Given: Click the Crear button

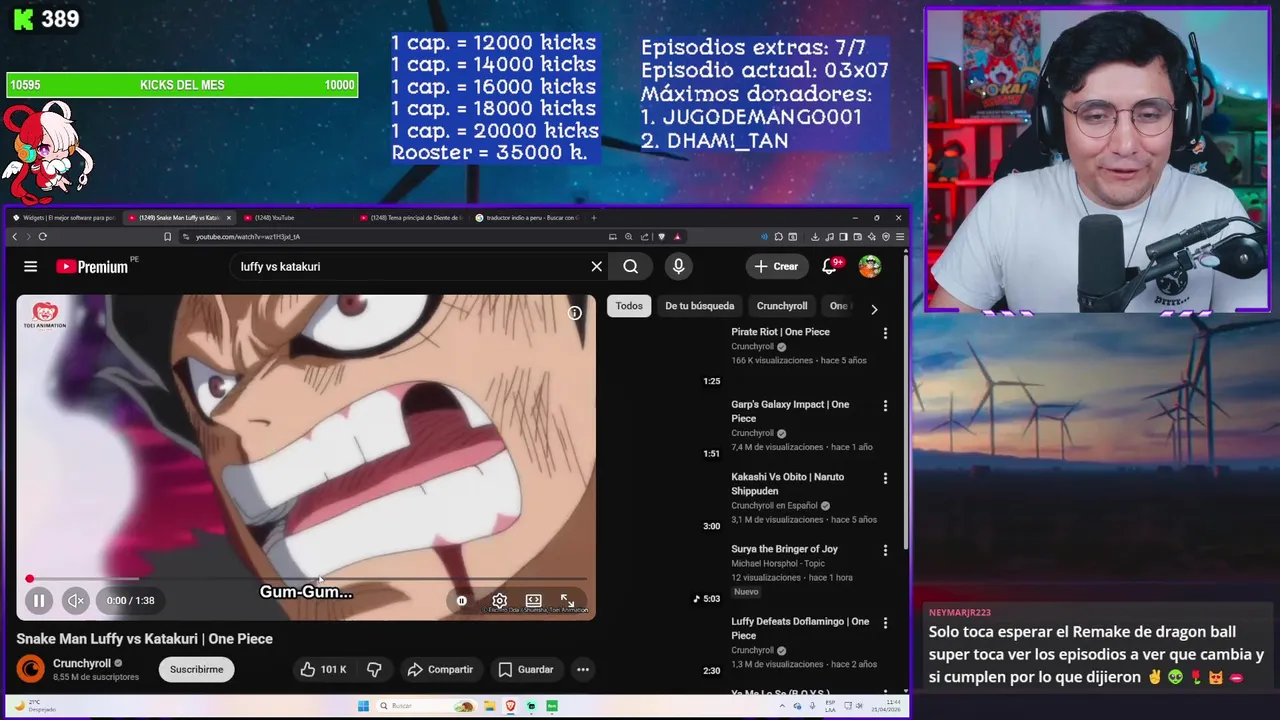Looking at the screenshot, I should click(x=777, y=266).
